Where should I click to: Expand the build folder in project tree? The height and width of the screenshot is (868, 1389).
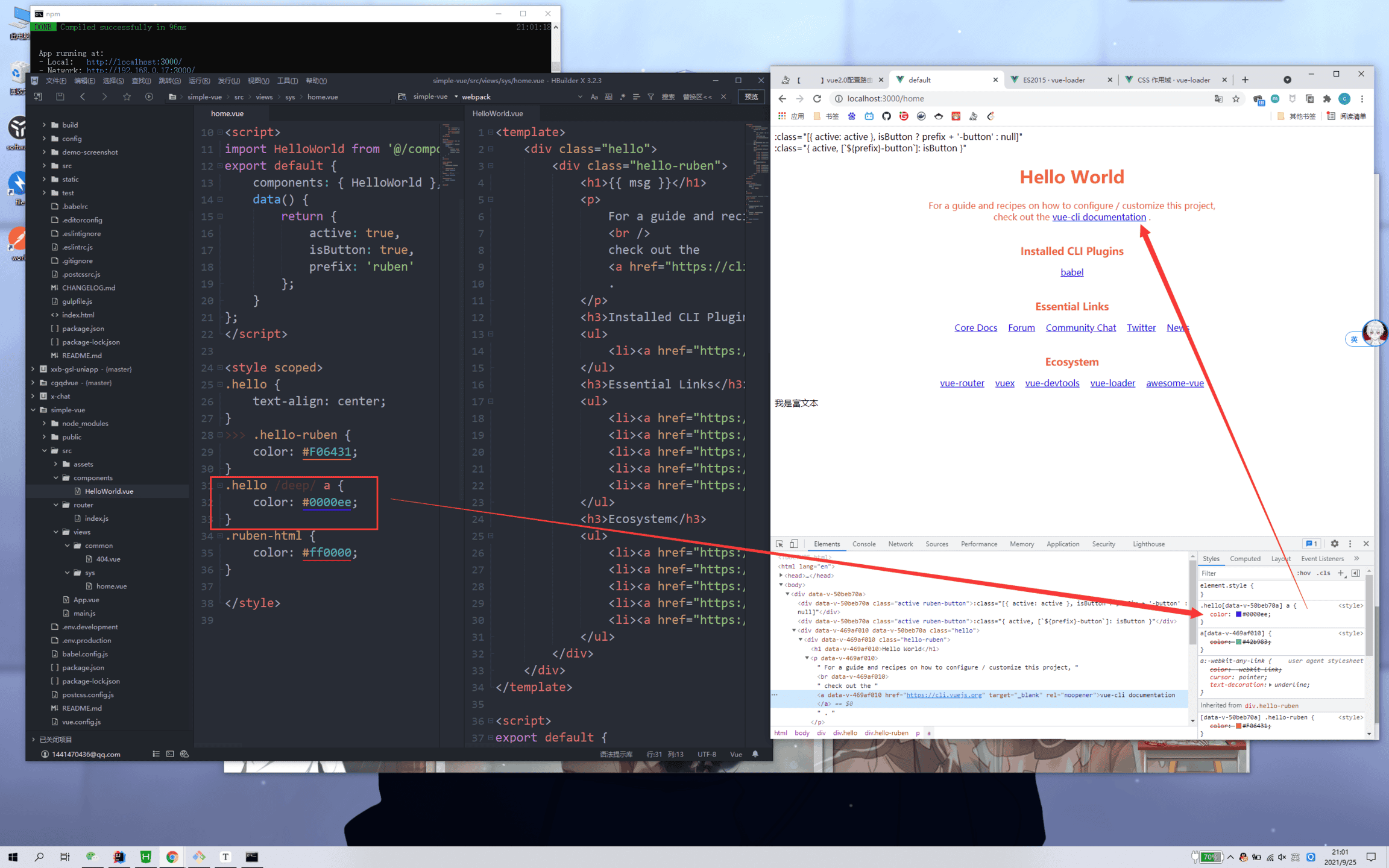(x=44, y=125)
